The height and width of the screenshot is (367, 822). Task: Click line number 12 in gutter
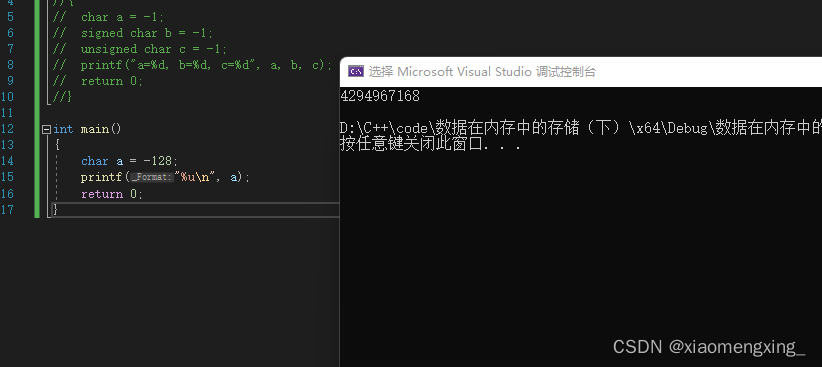tap(7, 129)
